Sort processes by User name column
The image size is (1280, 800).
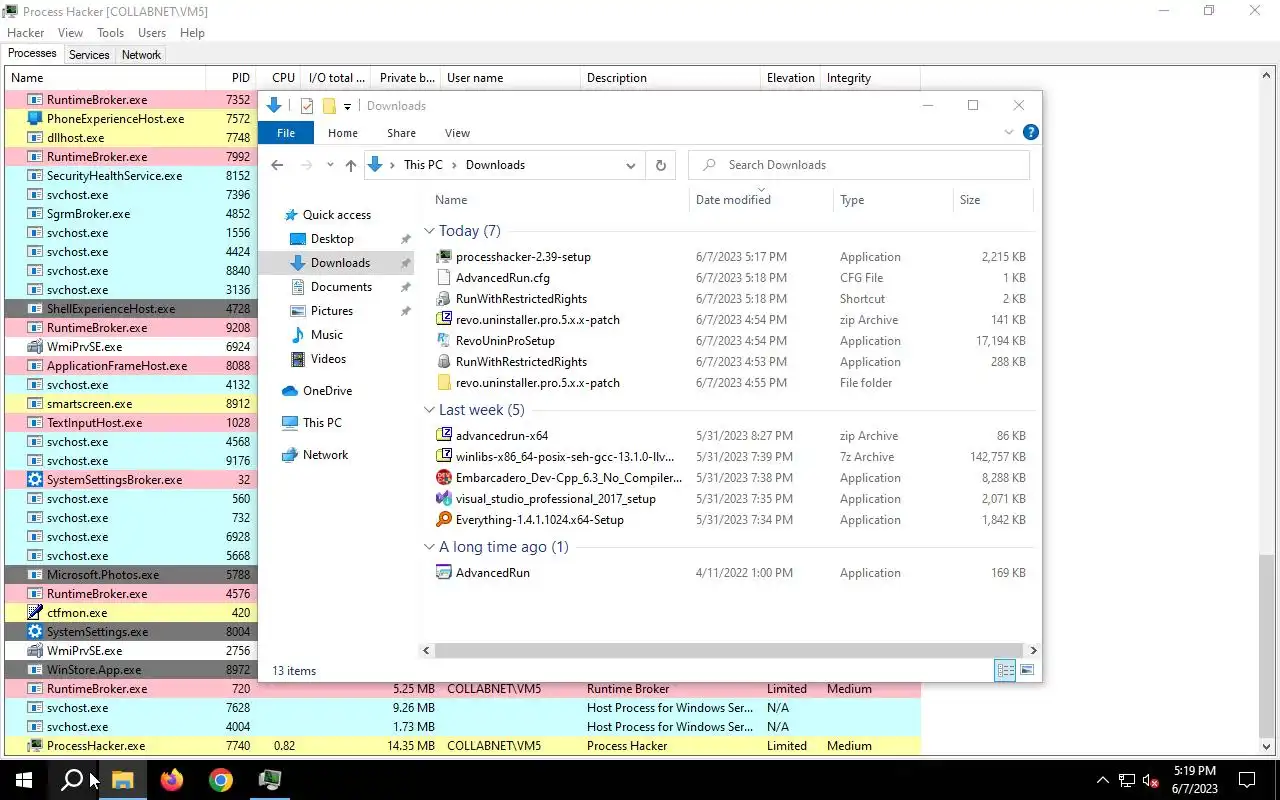(x=510, y=78)
